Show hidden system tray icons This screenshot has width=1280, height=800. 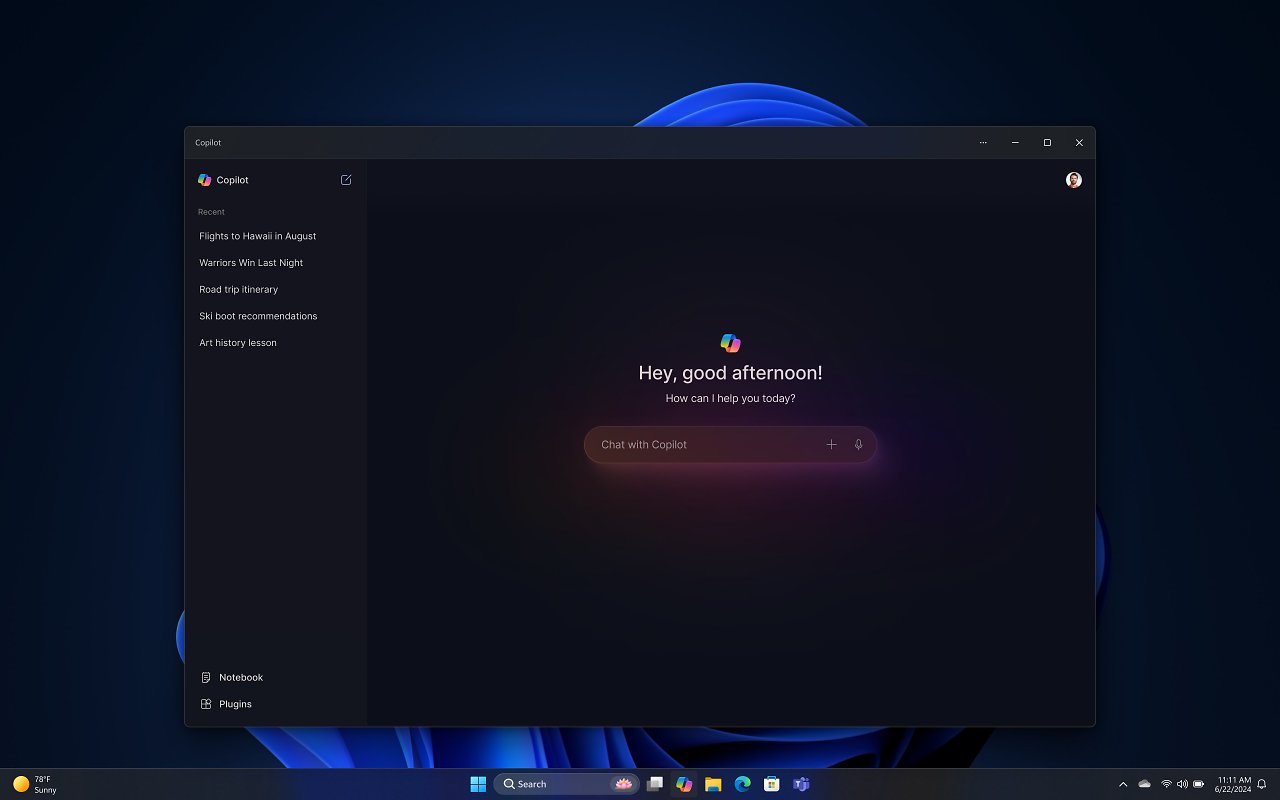pos(1123,784)
